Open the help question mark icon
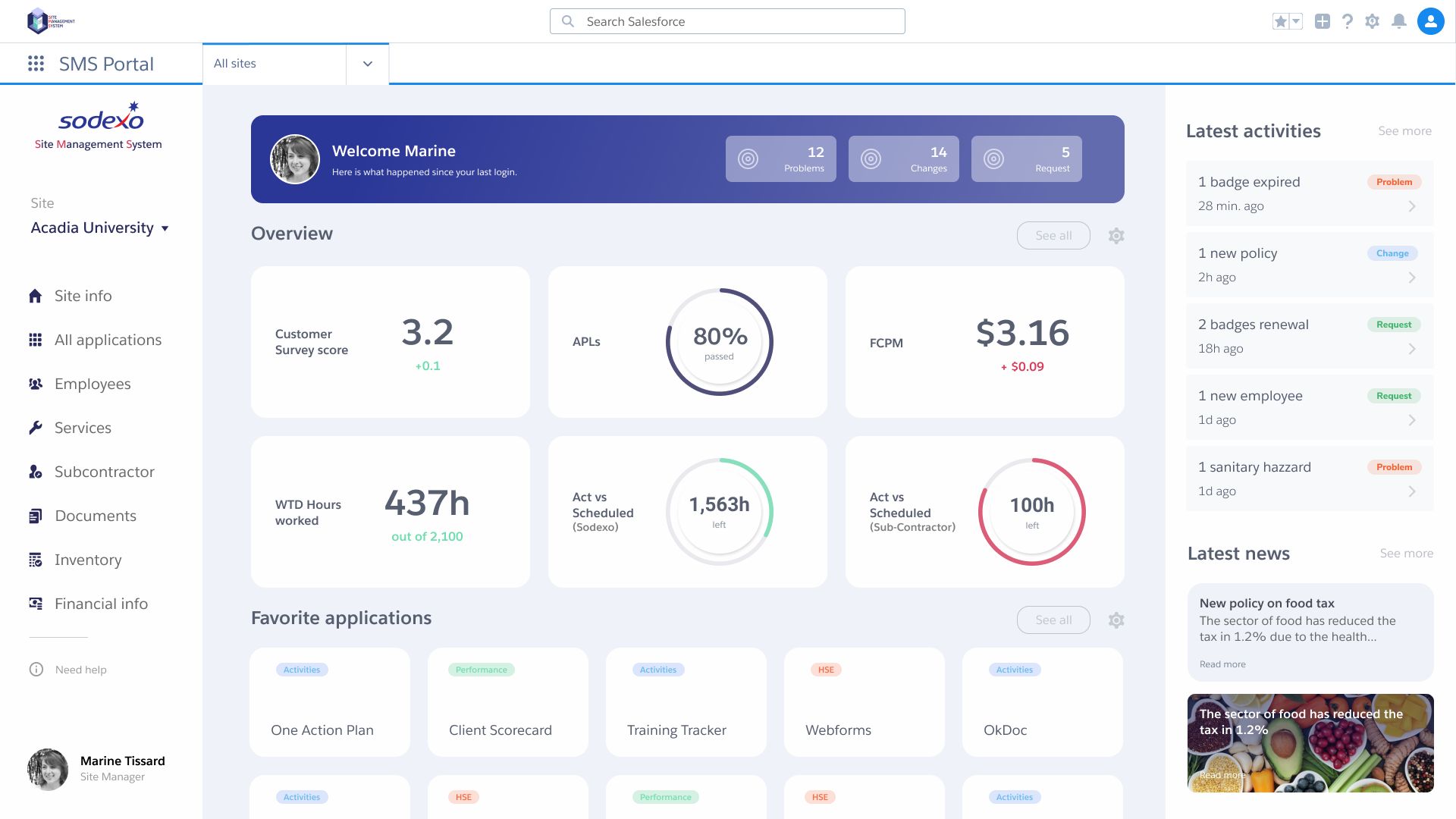The width and height of the screenshot is (1456, 819). [1348, 21]
